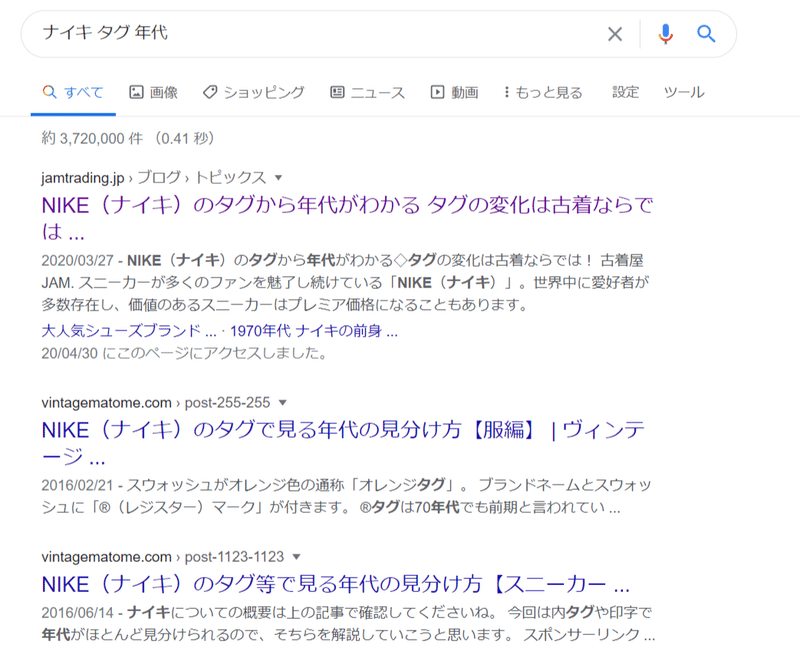Click the date 2016/06/14 in the snippet
The height and width of the screenshot is (664, 800).
pyautogui.click(x=77, y=612)
